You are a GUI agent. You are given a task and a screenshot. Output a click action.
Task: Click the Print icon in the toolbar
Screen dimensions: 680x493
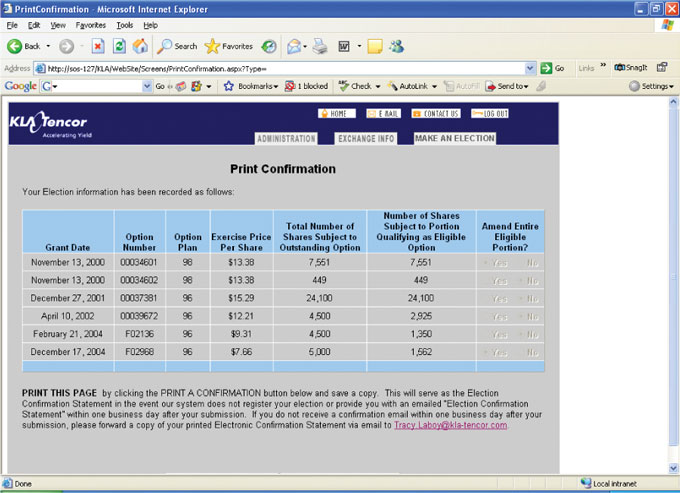point(320,46)
